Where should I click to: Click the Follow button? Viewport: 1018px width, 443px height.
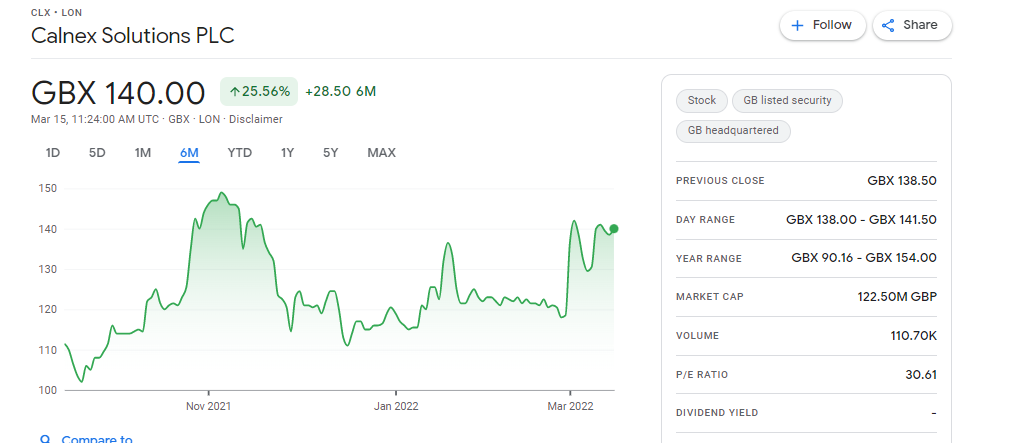(x=823, y=25)
